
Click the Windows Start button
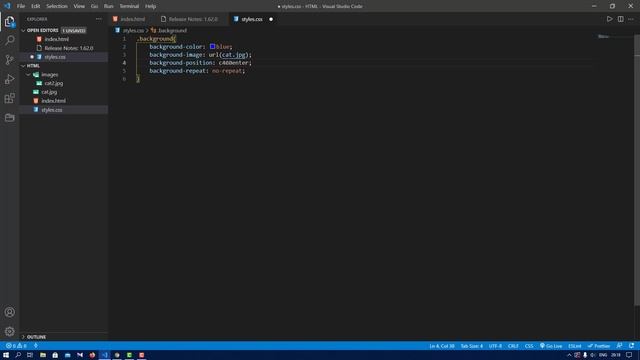(6, 355)
